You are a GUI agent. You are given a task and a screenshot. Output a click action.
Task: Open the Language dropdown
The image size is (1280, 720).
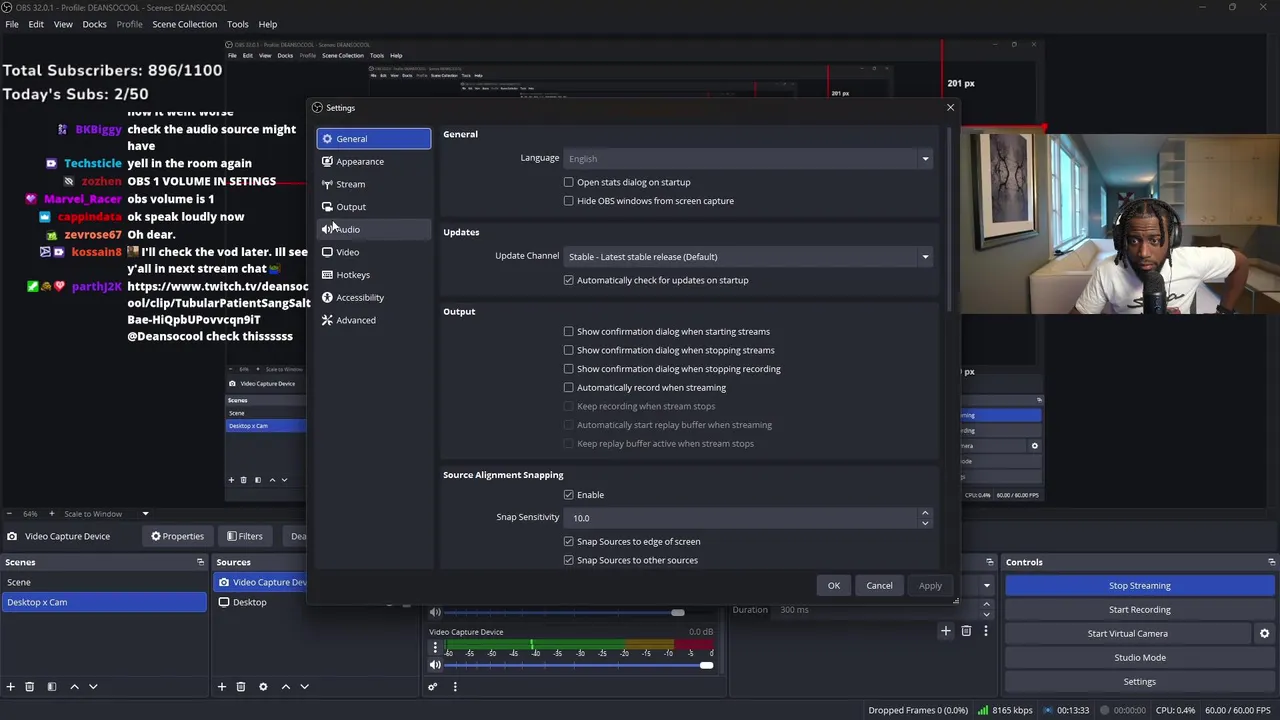749,158
